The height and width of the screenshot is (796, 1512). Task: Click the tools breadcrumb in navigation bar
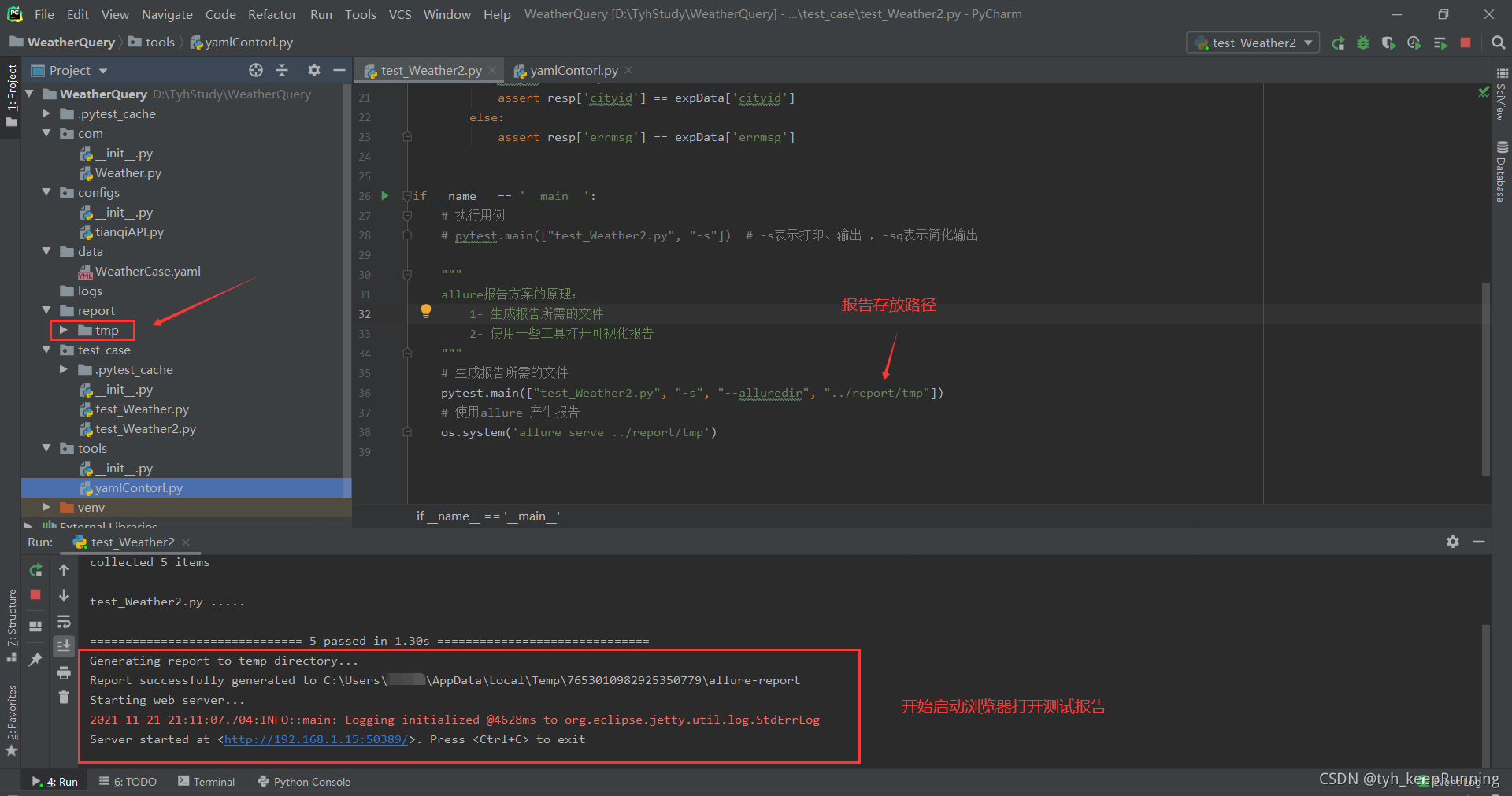tap(151, 43)
